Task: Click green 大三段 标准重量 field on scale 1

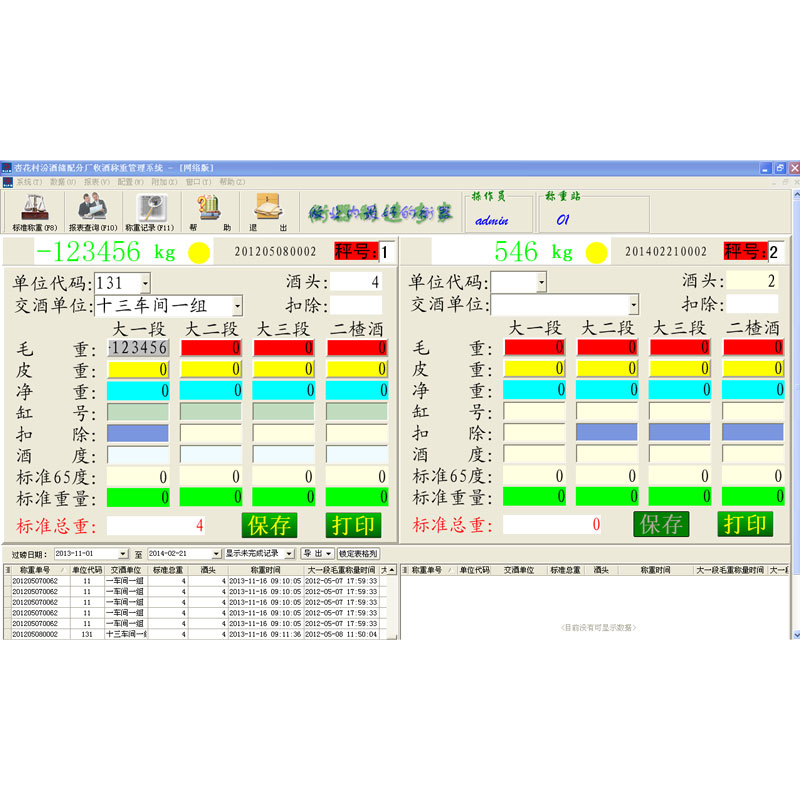Action: pyautogui.click(x=284, y=497)
